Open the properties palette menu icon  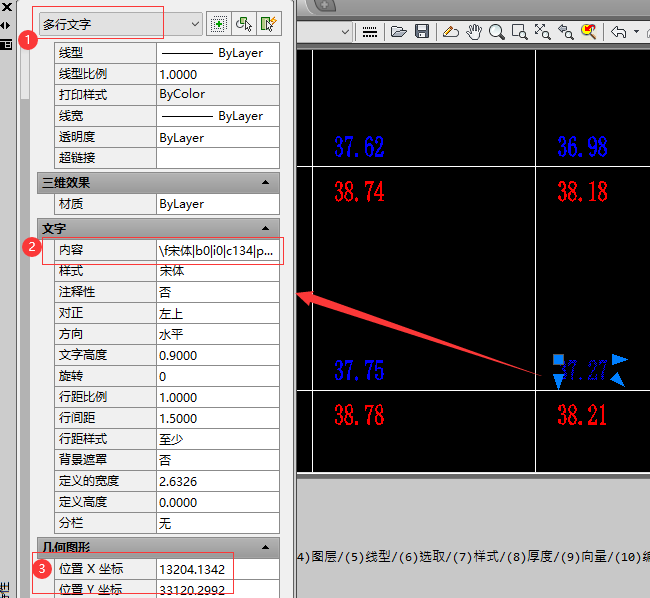point(6,45)
